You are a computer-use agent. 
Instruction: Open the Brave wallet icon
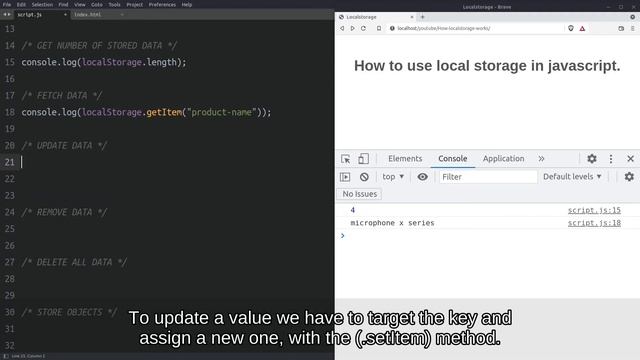pos(621,29)
